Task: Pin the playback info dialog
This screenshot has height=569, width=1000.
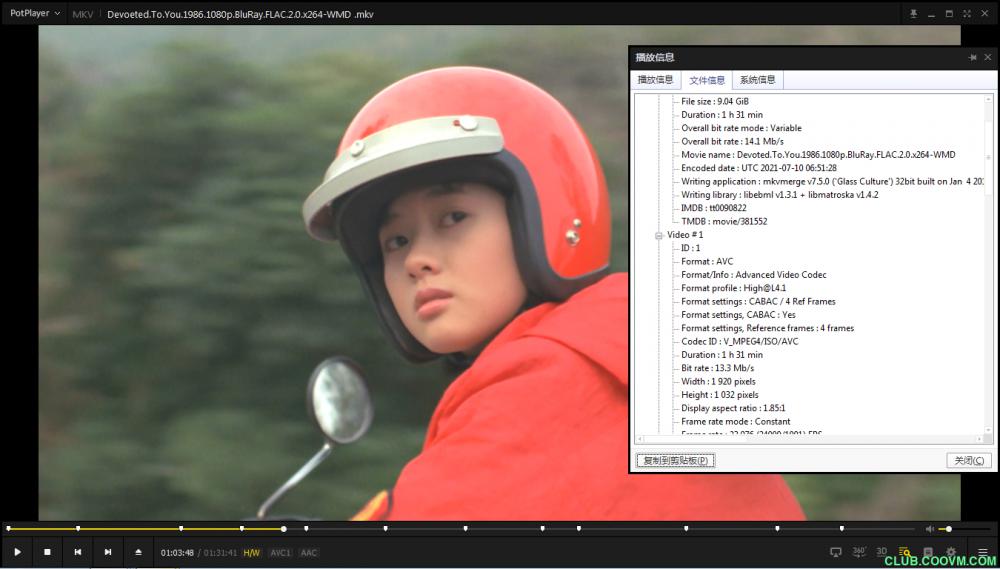Action: pyautogui.click(x=973, y=57)
